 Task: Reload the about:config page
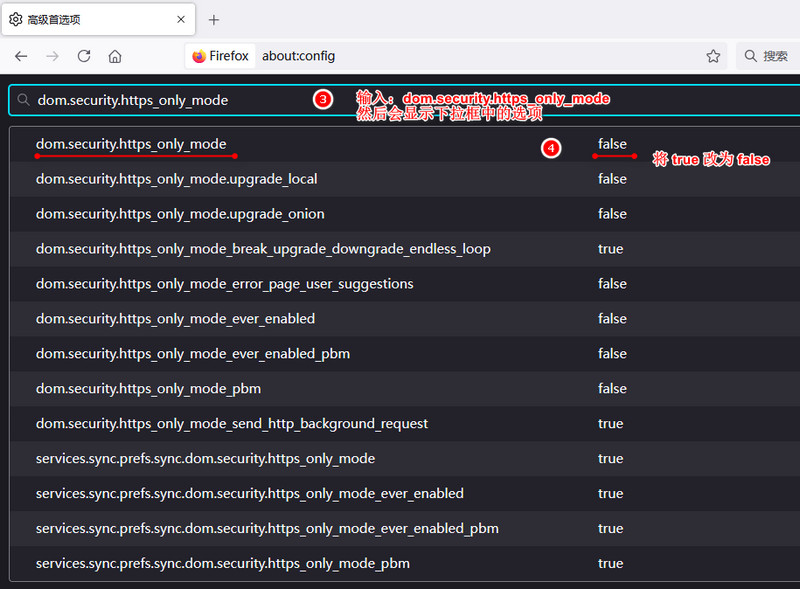(84, 57)
